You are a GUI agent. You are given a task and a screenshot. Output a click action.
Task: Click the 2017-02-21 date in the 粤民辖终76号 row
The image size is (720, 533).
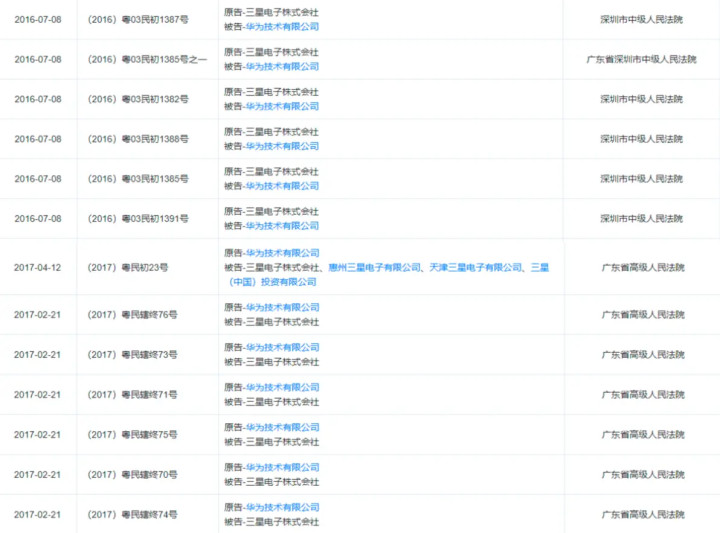[x=37, y=314]
